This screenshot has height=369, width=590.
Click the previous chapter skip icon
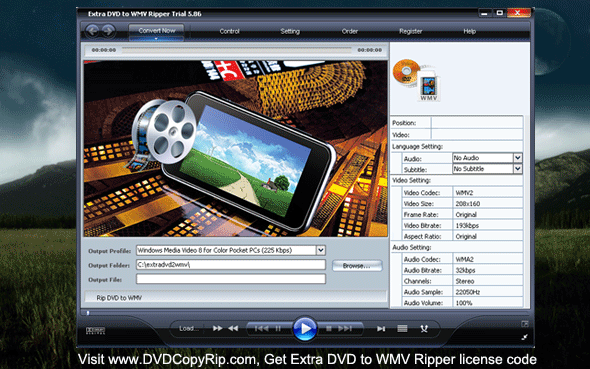pos(262,328)
